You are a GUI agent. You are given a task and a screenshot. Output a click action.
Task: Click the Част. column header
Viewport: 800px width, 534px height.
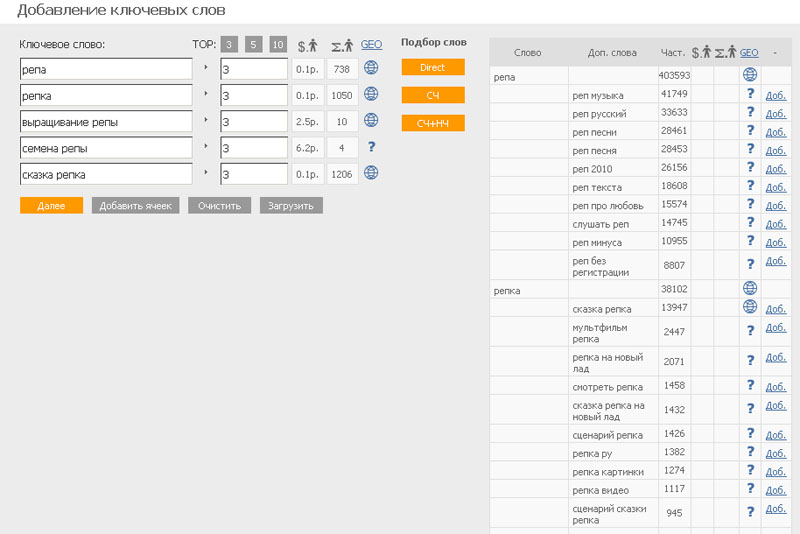673,53
